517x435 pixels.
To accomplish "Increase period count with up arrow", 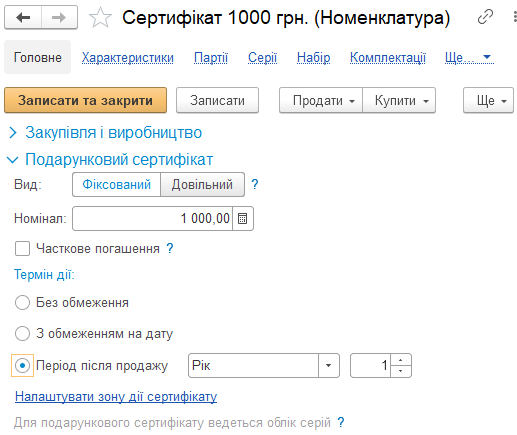I will [401, 360].
